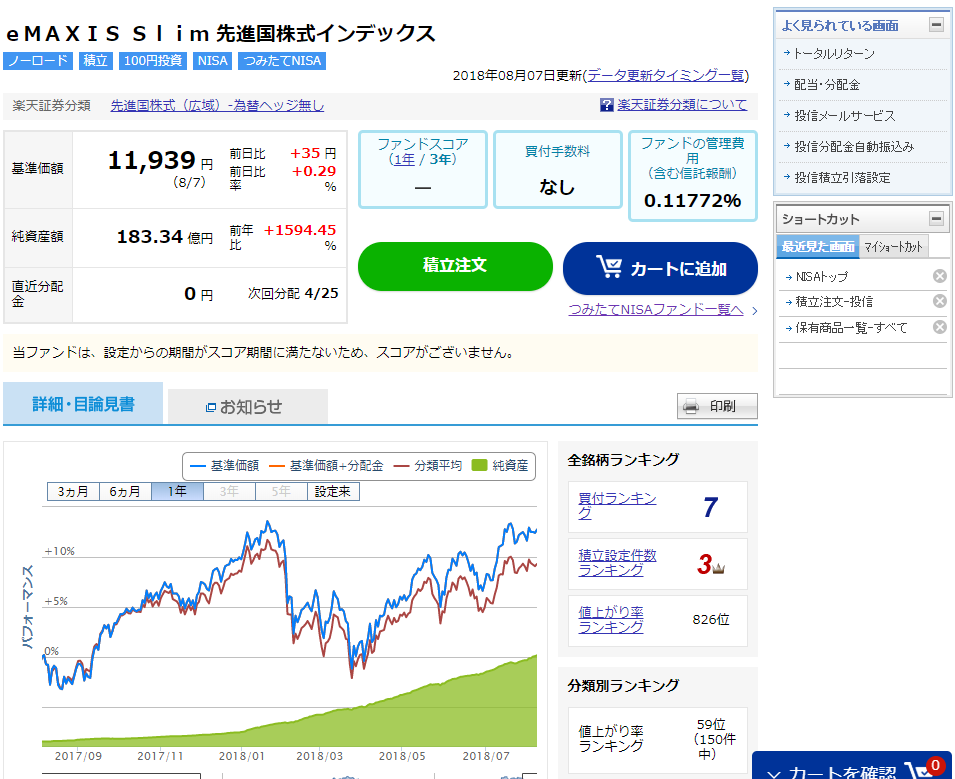Set chart period to 設定来
The width and height of the screenshot is (955, 779).
333,492
